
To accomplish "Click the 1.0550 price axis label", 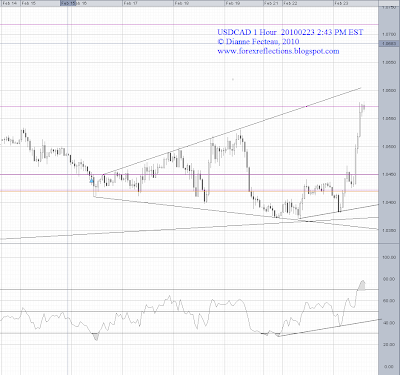I will [x=389, y=118].
